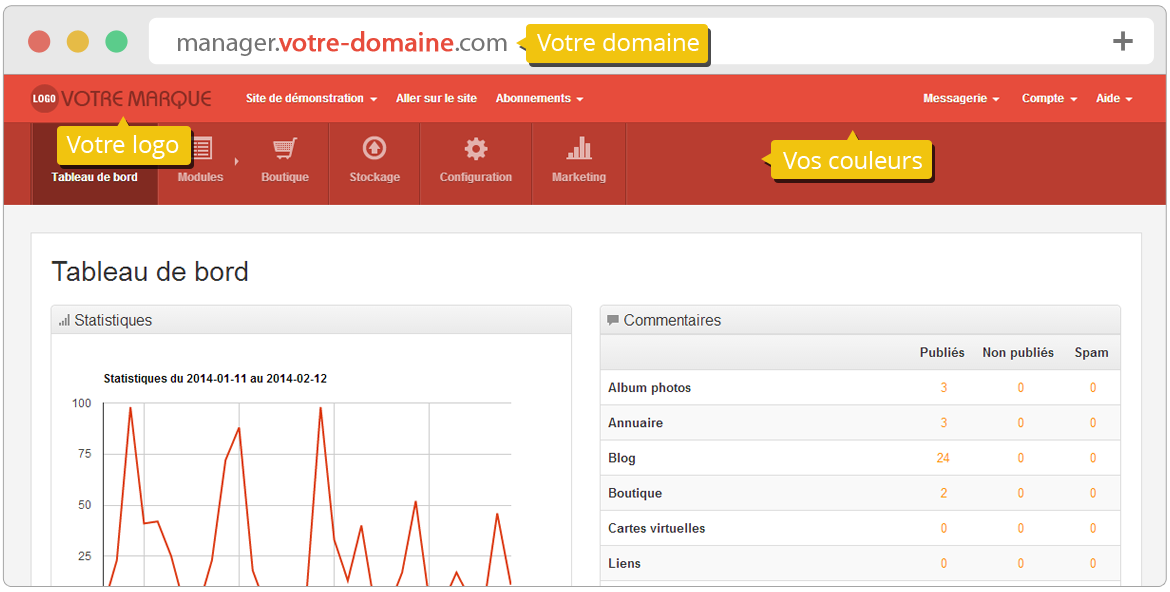Viewport: 1170px width, 592px height.
Task: Click the new tab plus icon
Action: tap(1122, 42)
